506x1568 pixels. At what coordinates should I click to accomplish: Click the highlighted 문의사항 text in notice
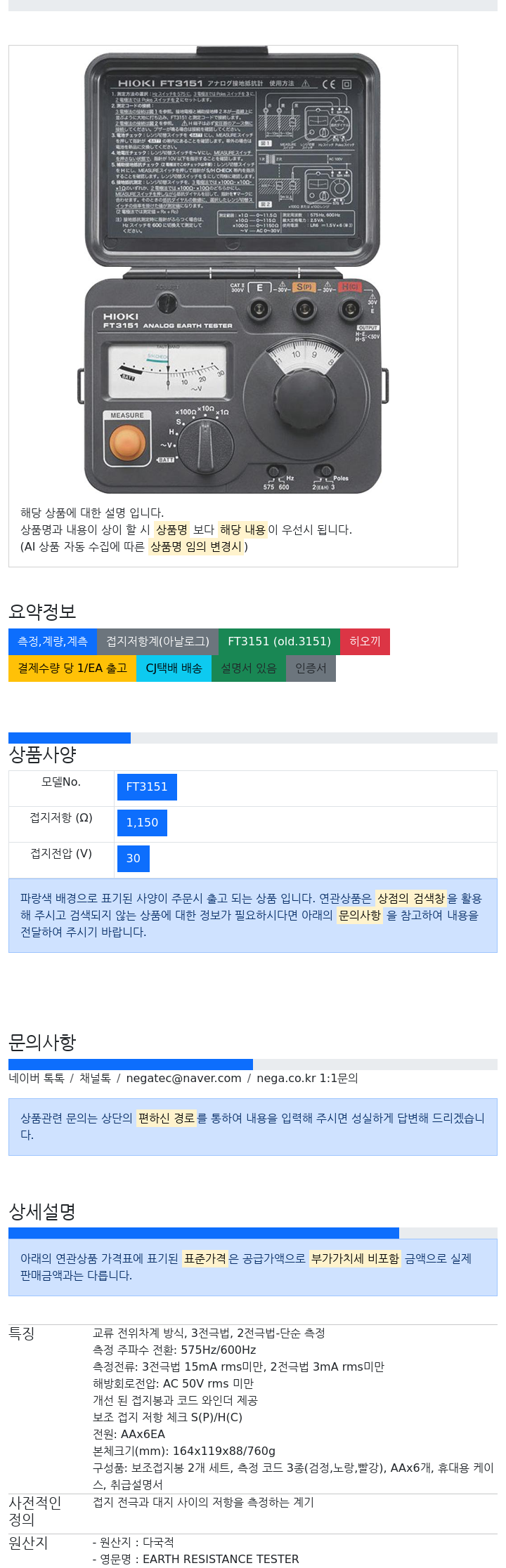coord(360,916)
